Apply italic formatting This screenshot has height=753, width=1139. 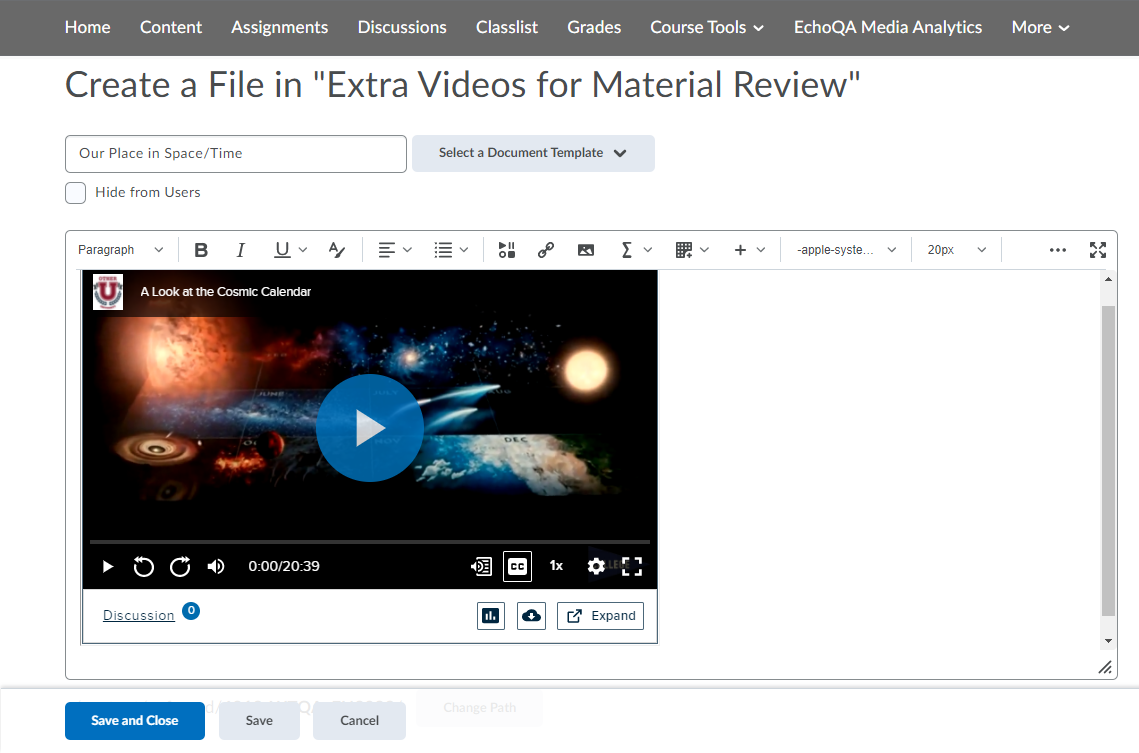(240, 250)
